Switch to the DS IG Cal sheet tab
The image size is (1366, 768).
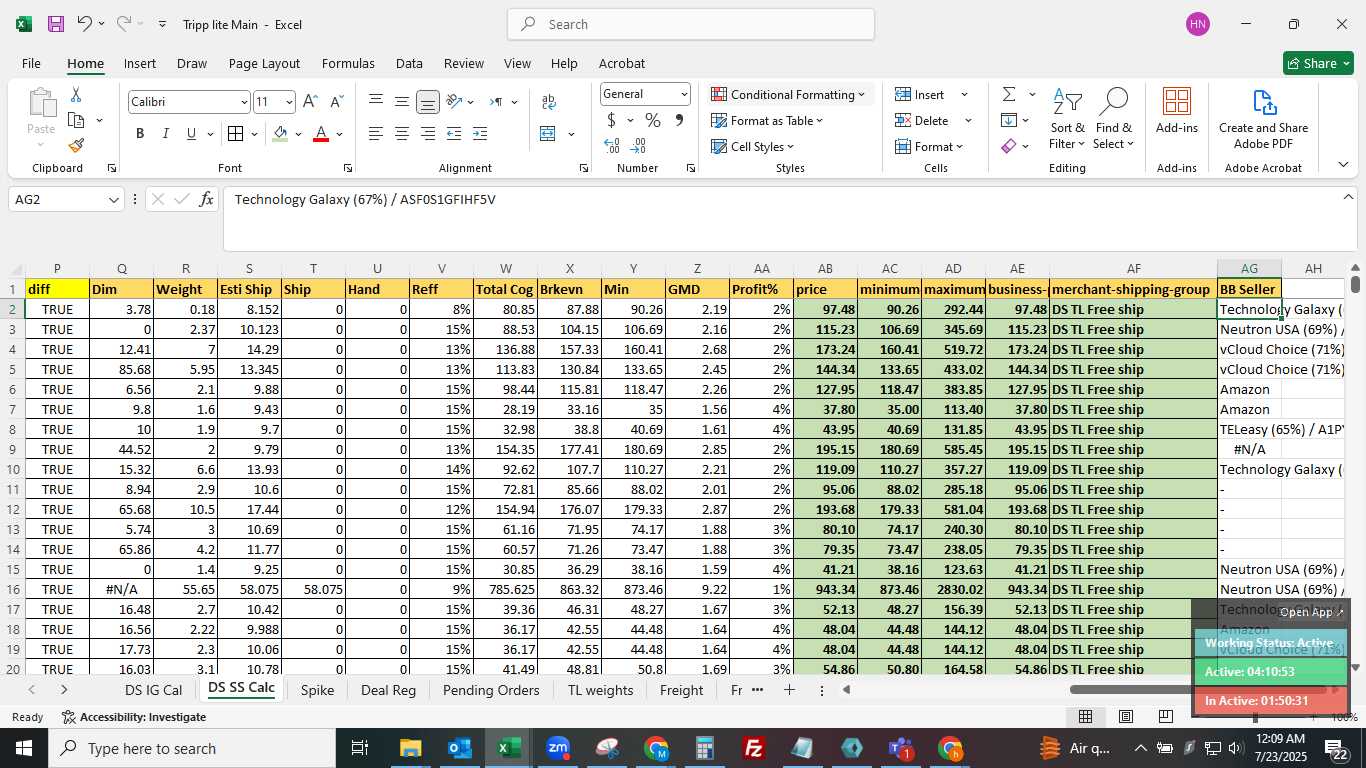(154, 690)
